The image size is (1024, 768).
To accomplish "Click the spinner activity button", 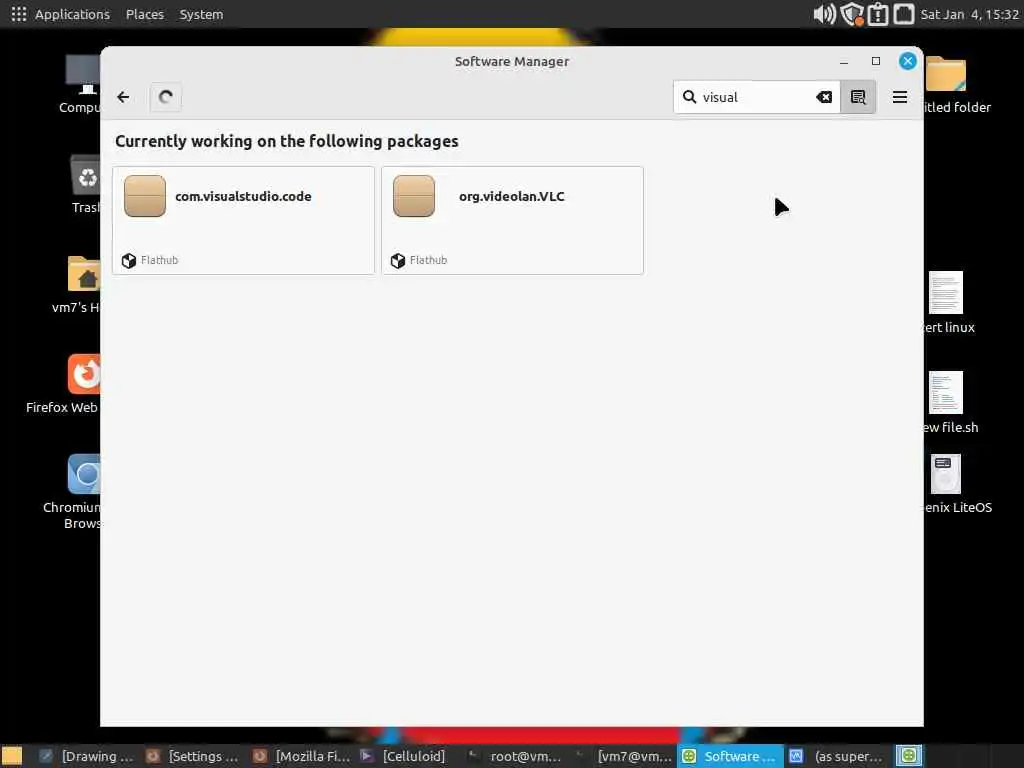I will pyautogui.click(x=166, y=97).
